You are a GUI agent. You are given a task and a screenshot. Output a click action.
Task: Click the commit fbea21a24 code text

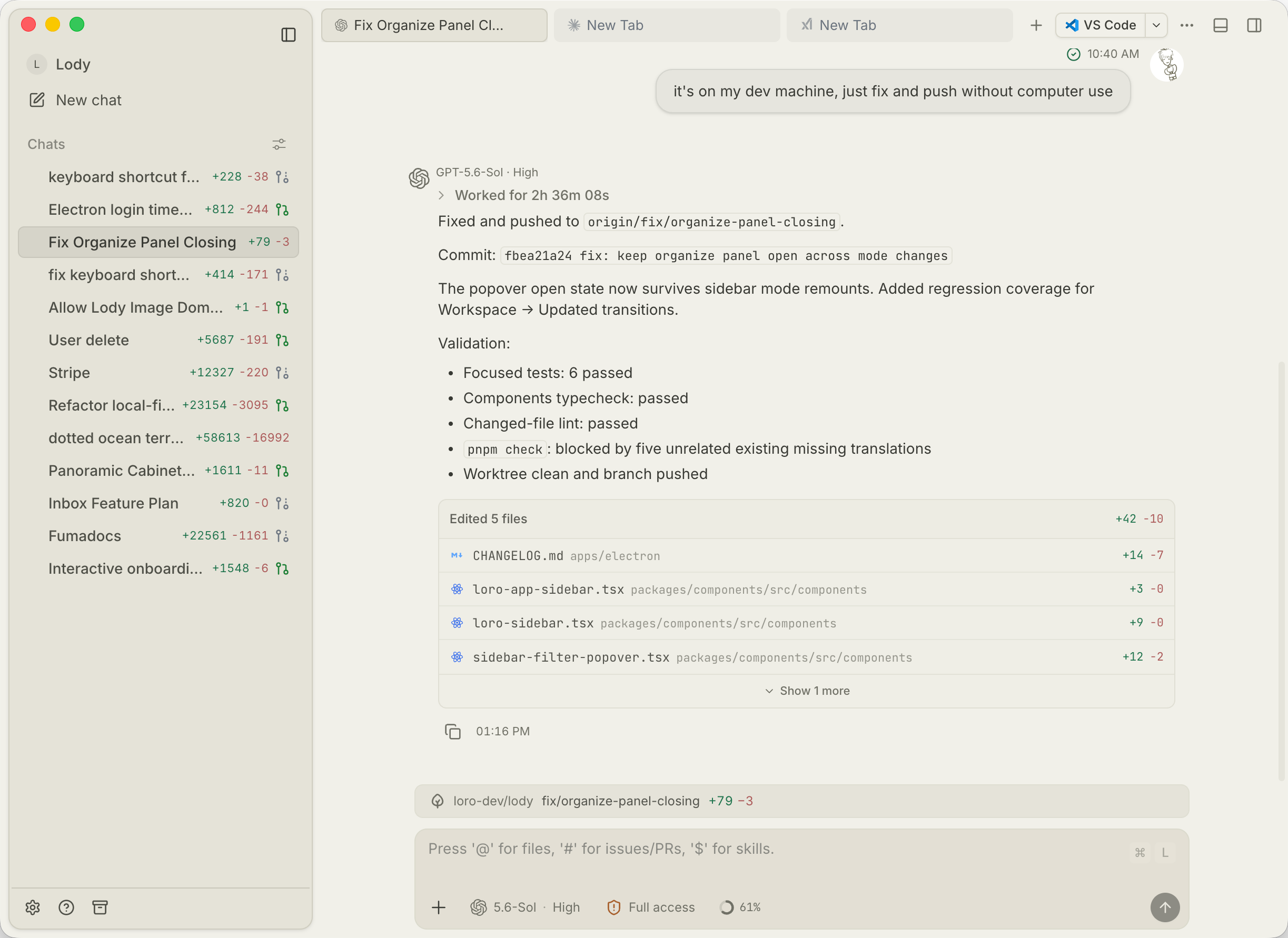tap(726, 256)
